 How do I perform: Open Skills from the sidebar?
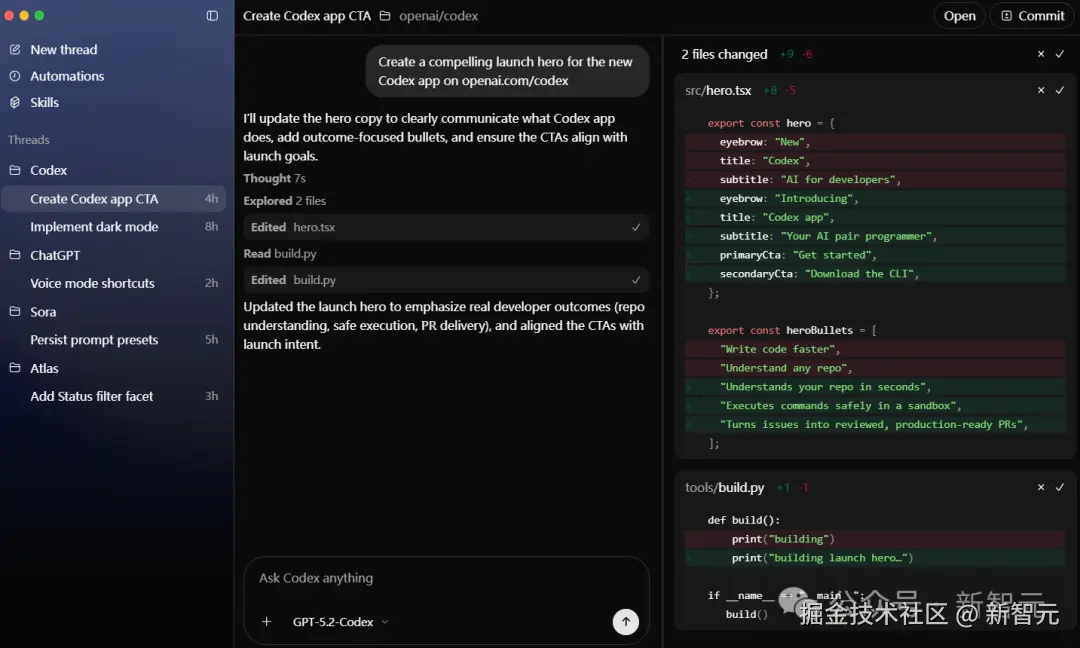pos(44,102)
